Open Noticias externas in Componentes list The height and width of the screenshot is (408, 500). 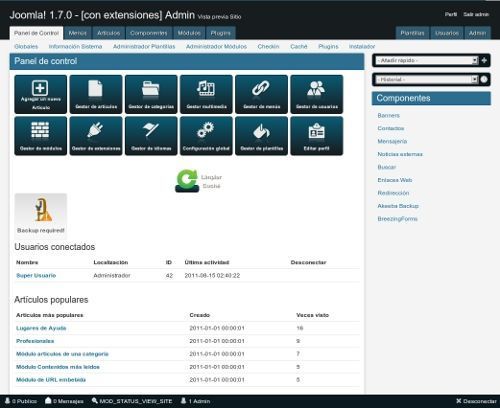(x=400, y=154)
